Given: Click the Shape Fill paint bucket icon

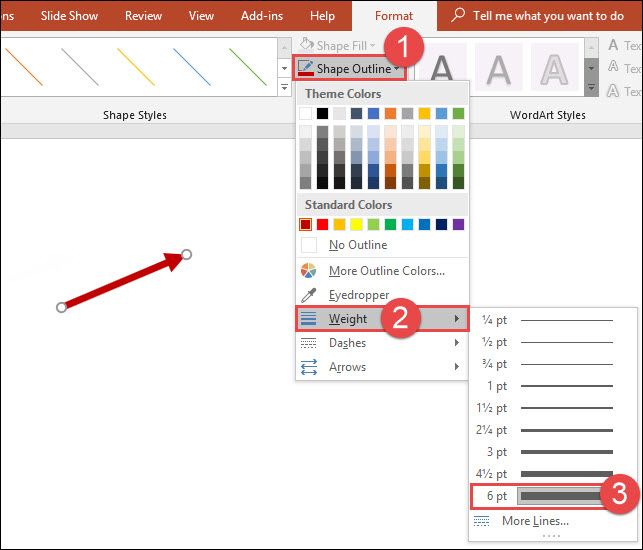Looking at the screenshot, I should pos(307,44).
